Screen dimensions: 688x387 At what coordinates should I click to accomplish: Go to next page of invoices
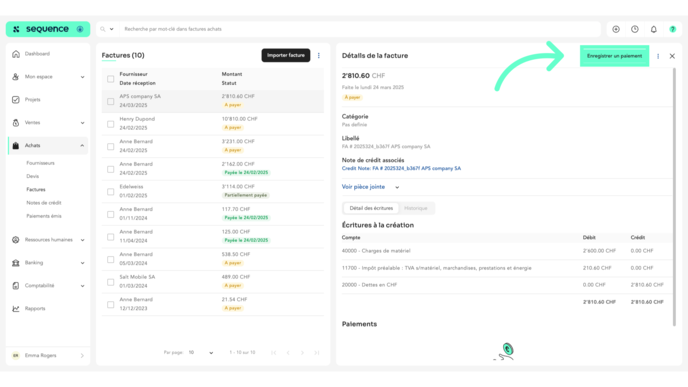click(302, 353)
